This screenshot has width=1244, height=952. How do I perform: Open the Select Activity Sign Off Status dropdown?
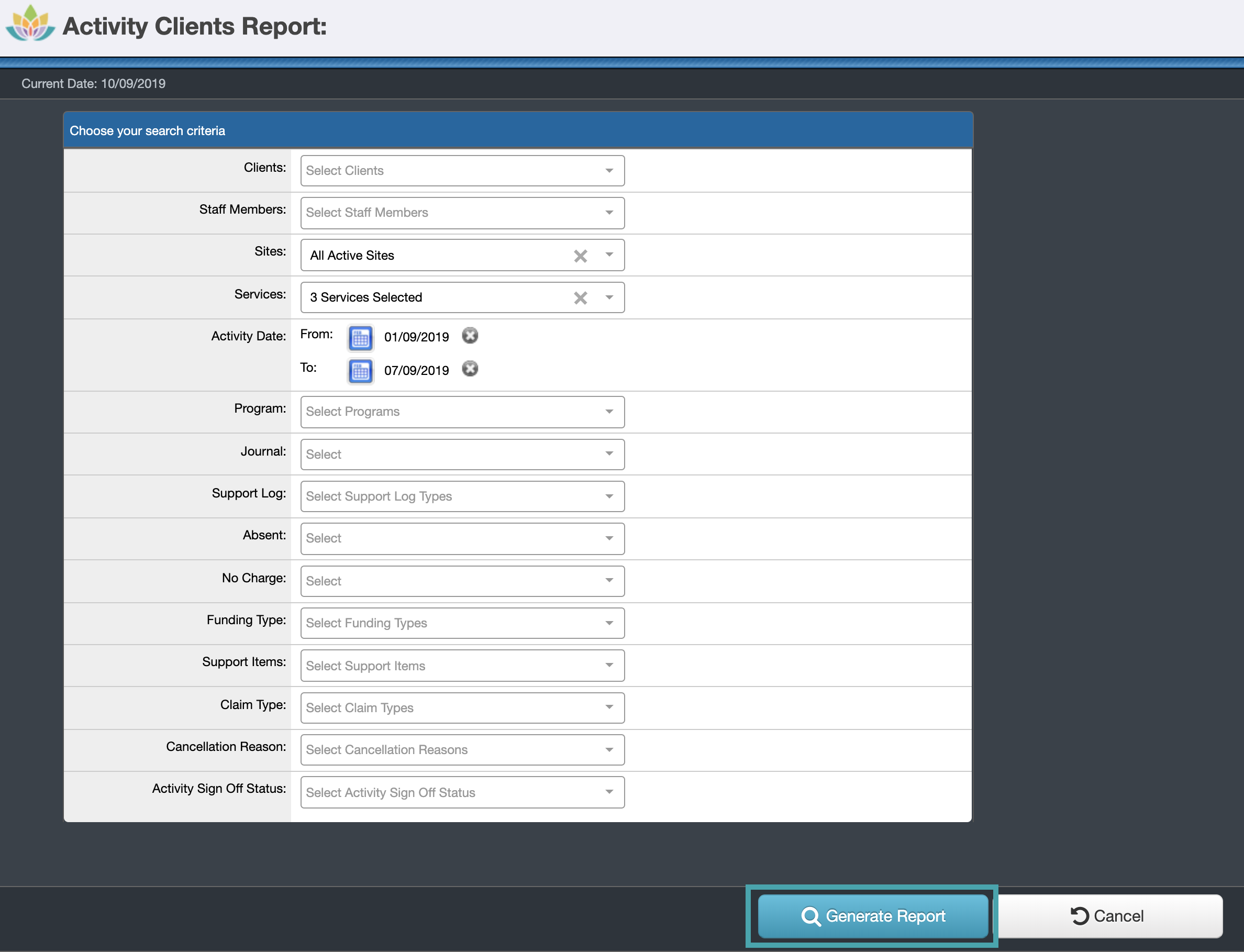click(609, 792)
